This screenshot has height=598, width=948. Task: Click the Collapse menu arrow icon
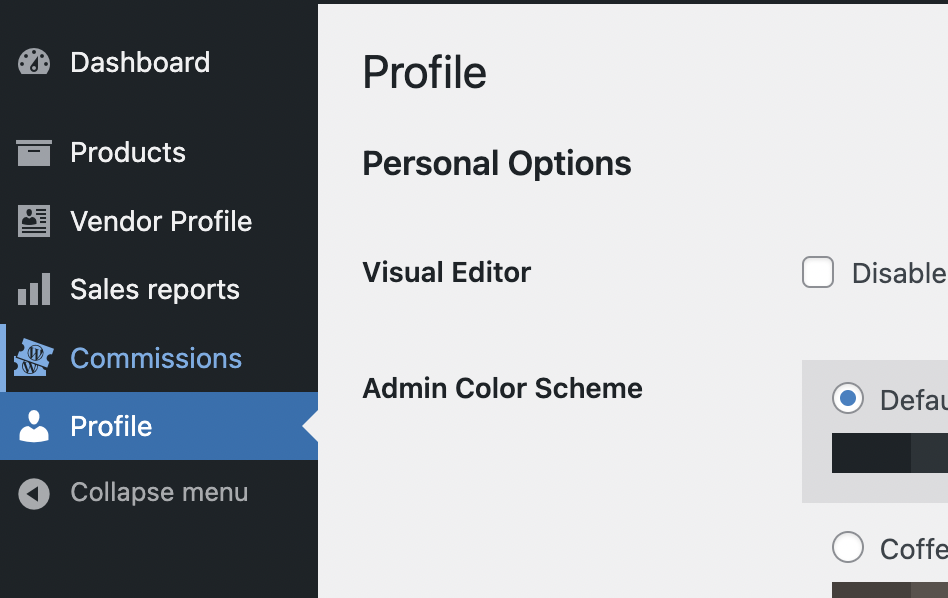(x=34, y=493)
